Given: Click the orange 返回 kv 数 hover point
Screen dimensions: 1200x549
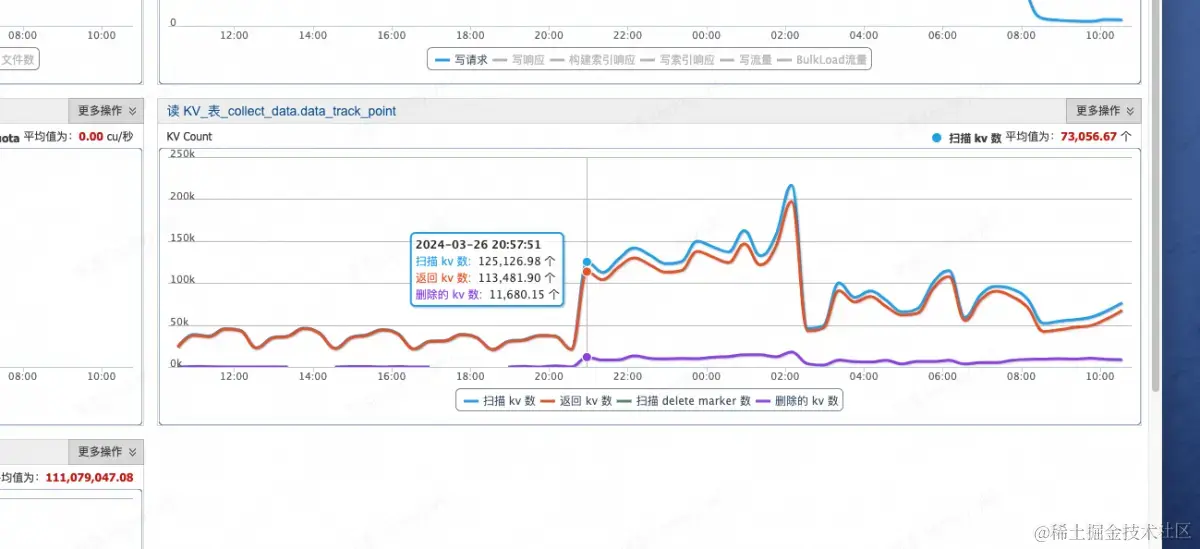Looking at the screenshot, I should (587, 271).
